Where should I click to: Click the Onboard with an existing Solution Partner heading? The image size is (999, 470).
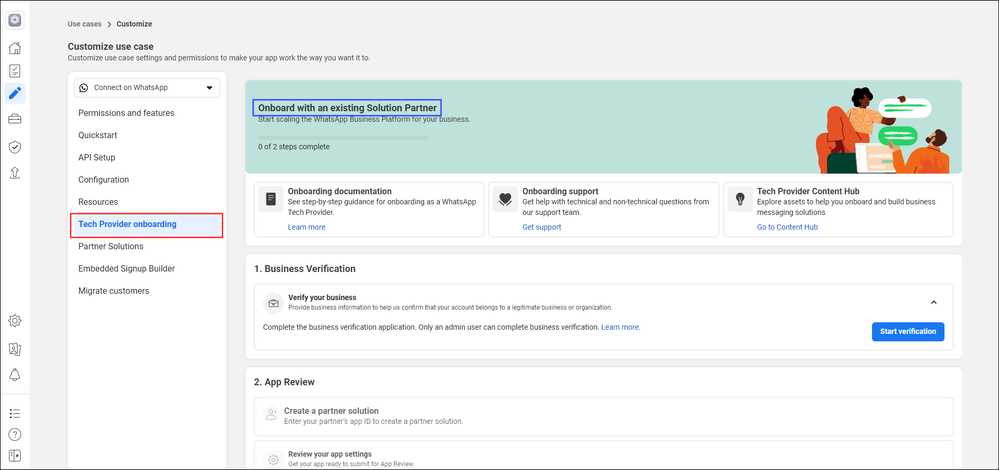tap(347, 108)
